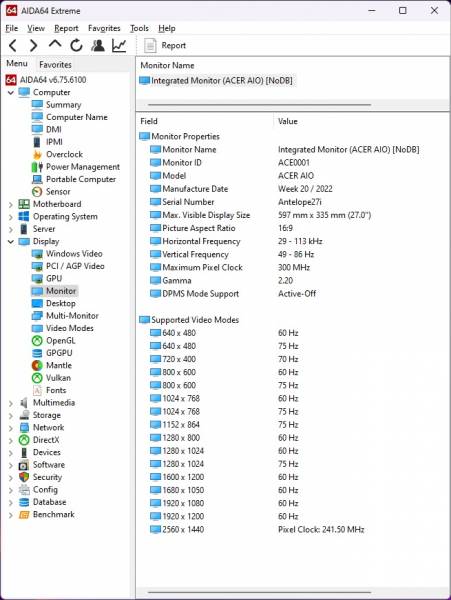Open DMI tree item
This screenshot has height=600, width=451.
[54, 129]
